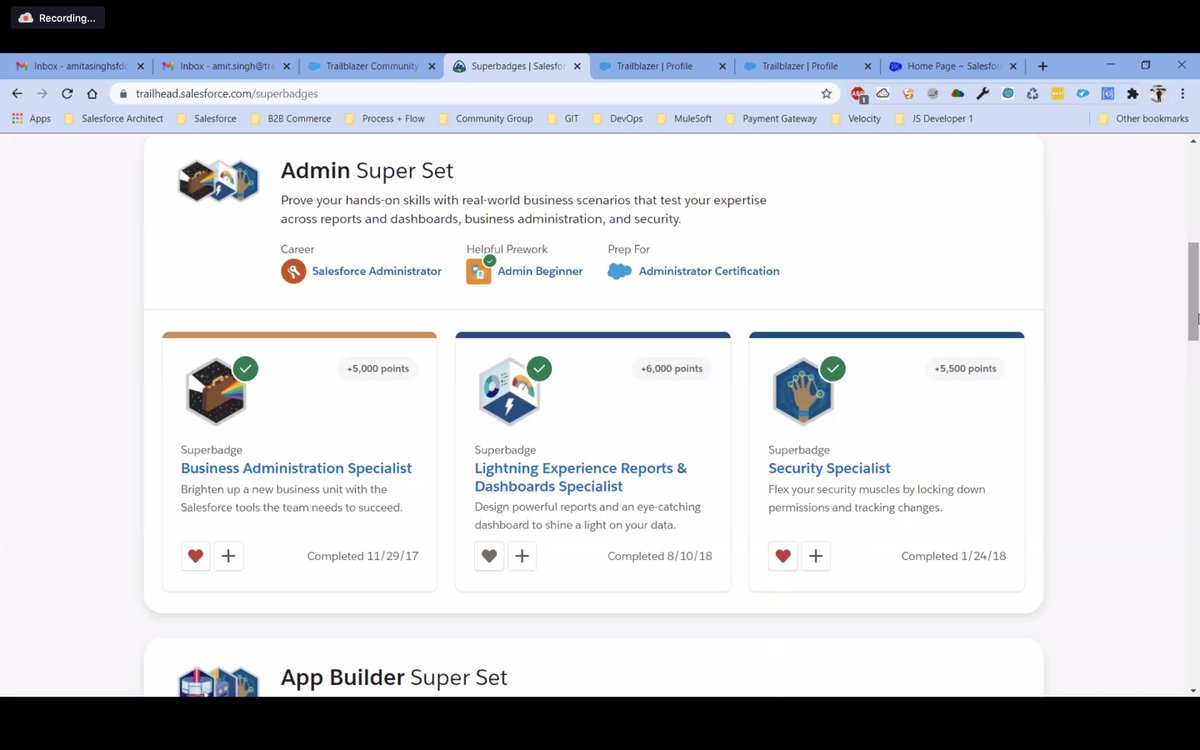Click the Security Specialist badge image
The width and height of the screenshot is (1200, 750).
coord(803,391)
